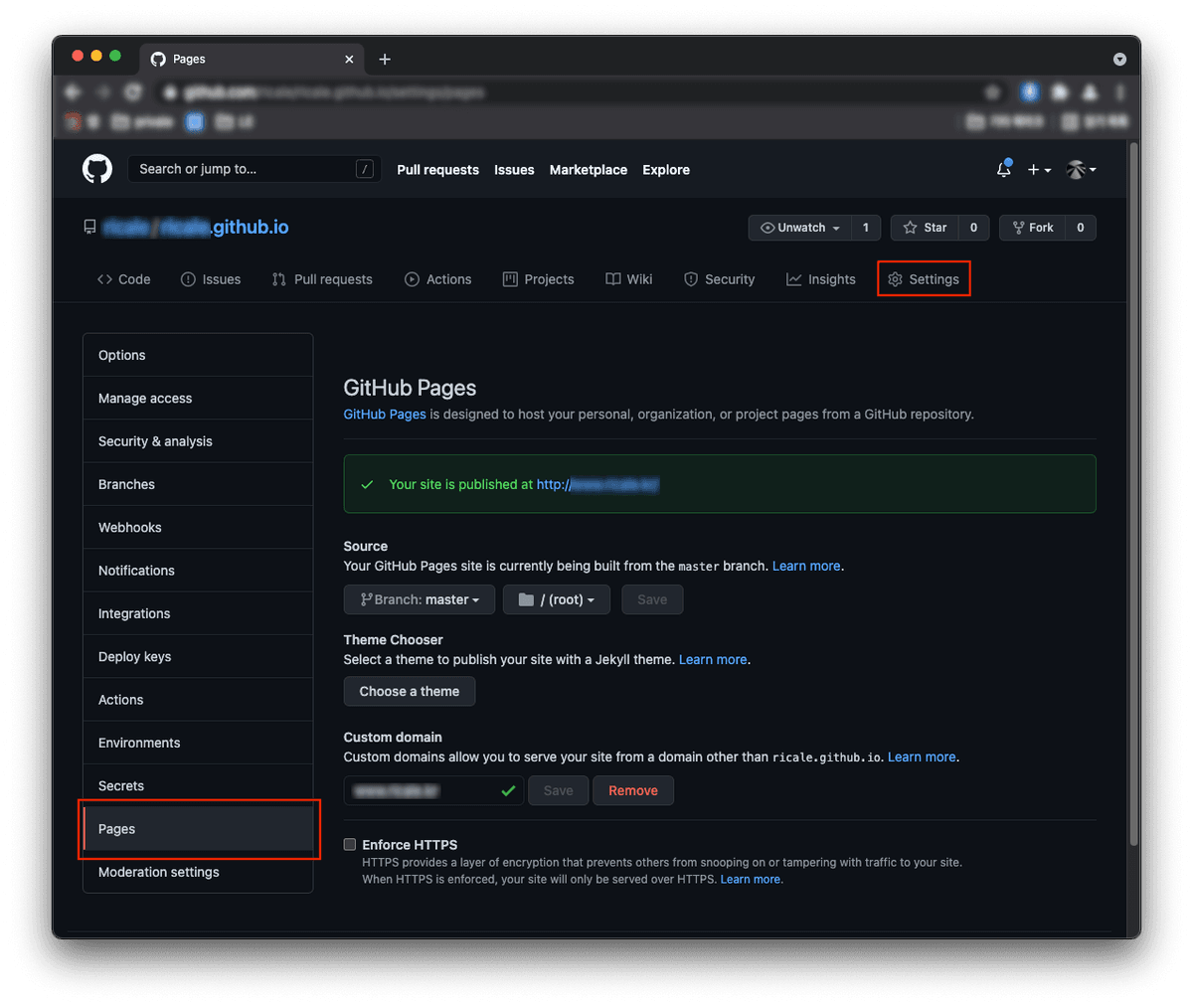
Task: Open the / (root) folder dropdown
Action: pyautogui.click(x=557, y=599)
